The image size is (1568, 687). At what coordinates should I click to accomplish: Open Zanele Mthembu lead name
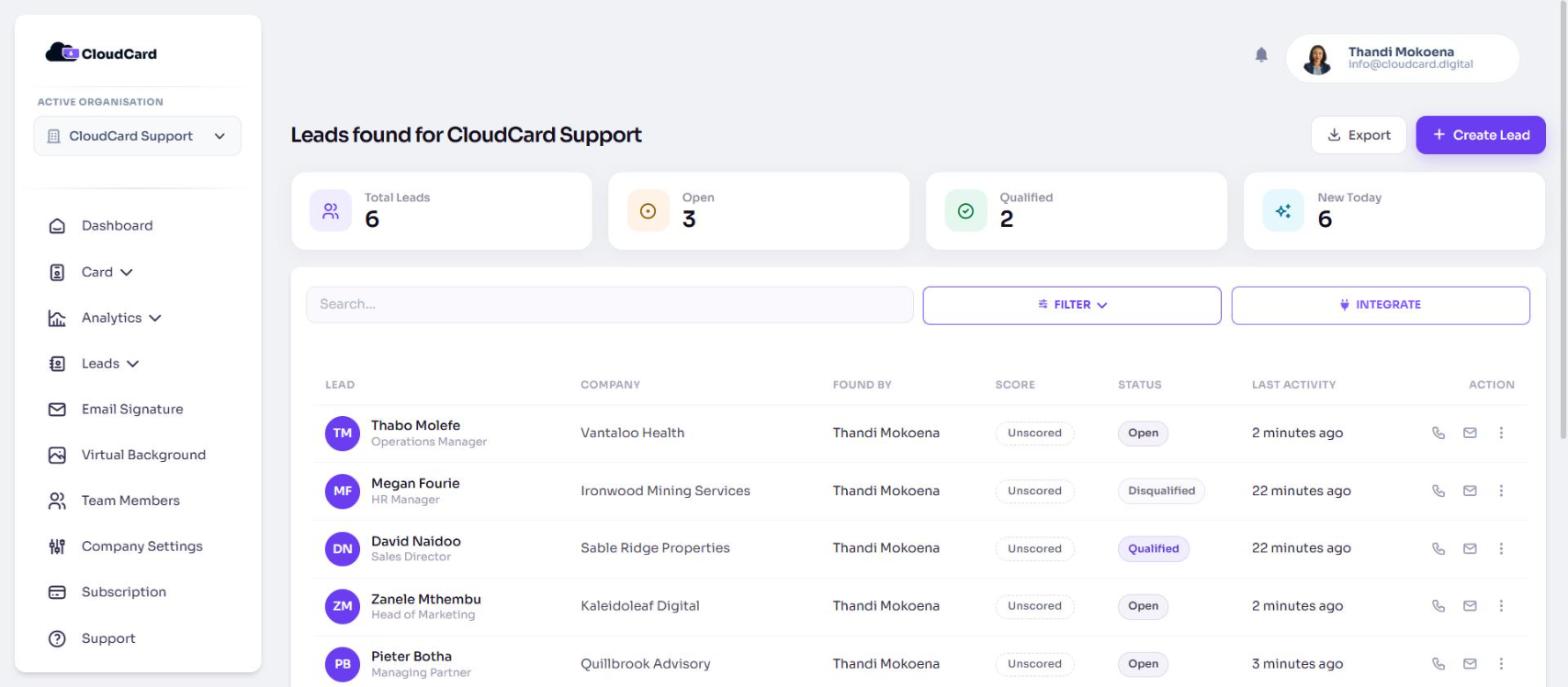coord(426,599)
